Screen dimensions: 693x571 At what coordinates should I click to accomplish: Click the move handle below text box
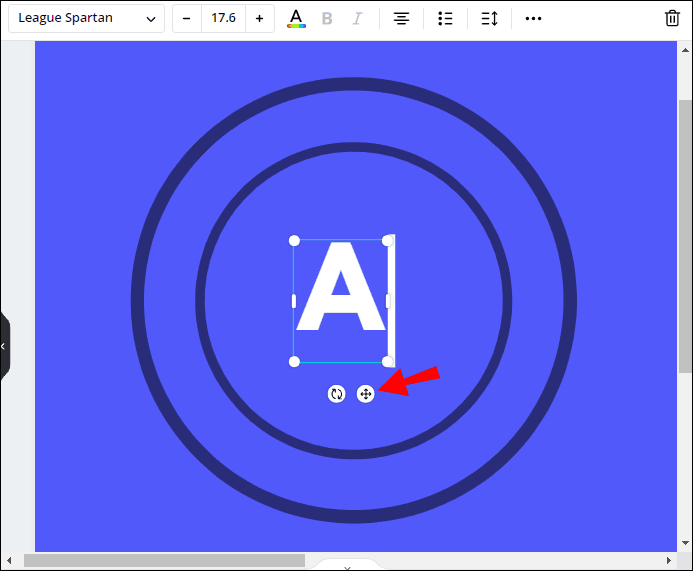[x=366, y=394]
